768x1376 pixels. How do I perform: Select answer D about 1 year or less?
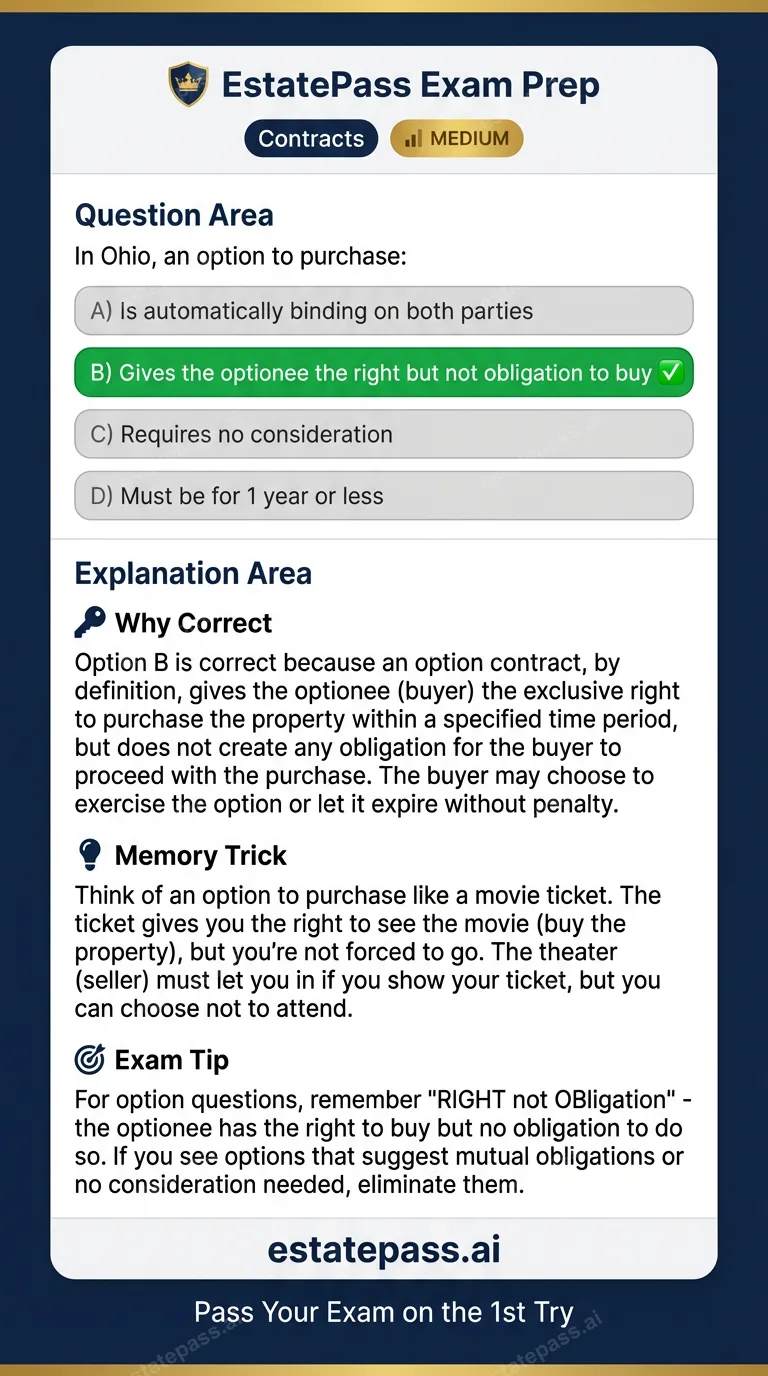384,496
